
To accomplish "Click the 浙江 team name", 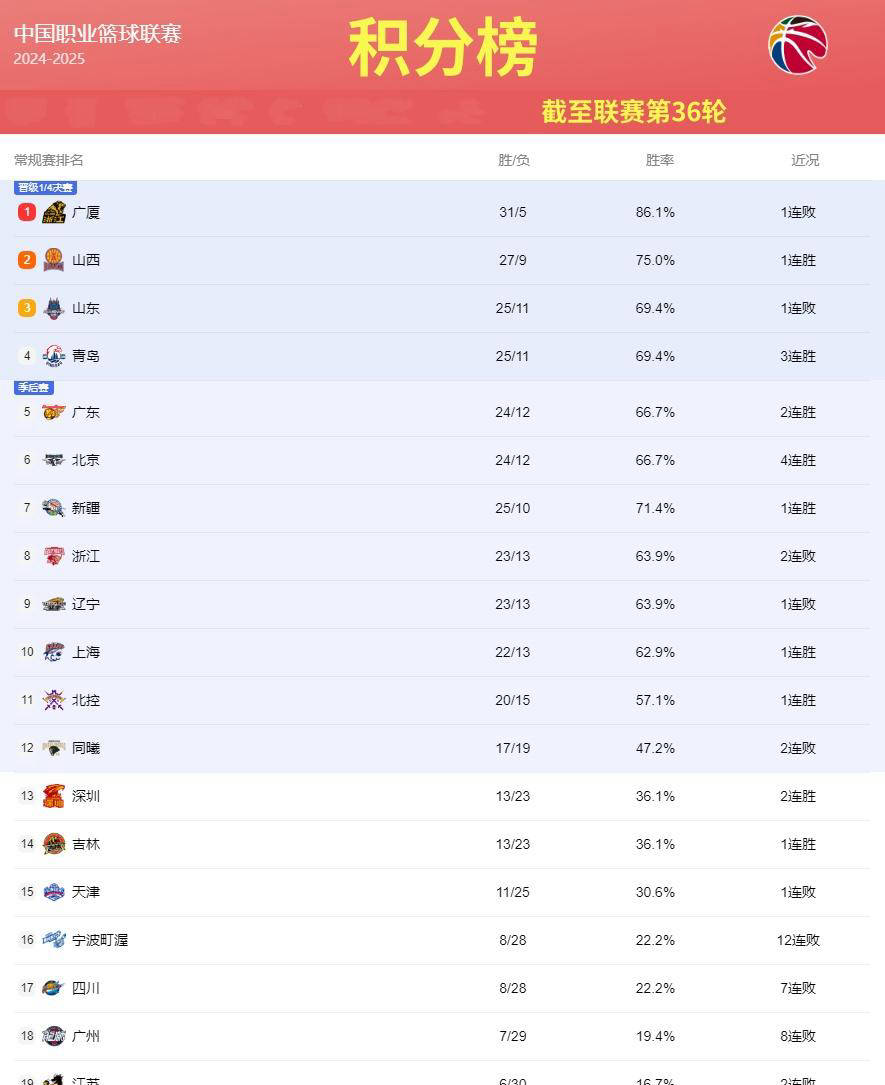I will [x=85, y=556].
